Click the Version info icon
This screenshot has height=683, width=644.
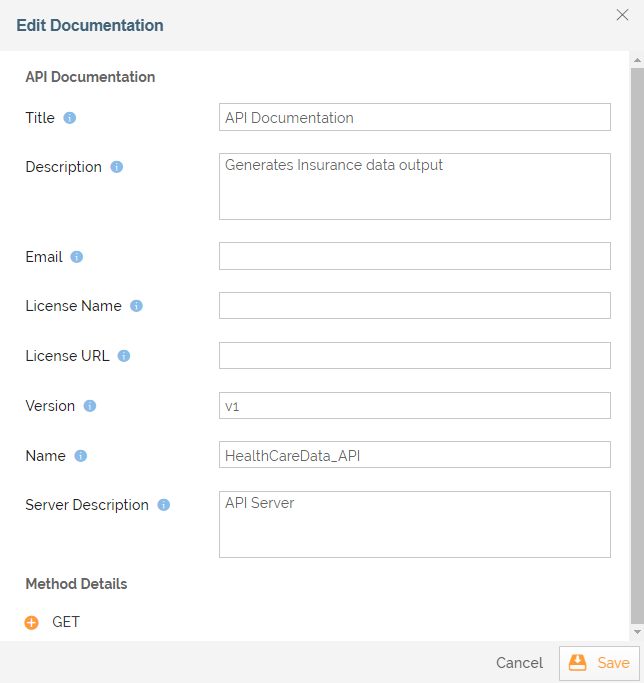[90, 406]
